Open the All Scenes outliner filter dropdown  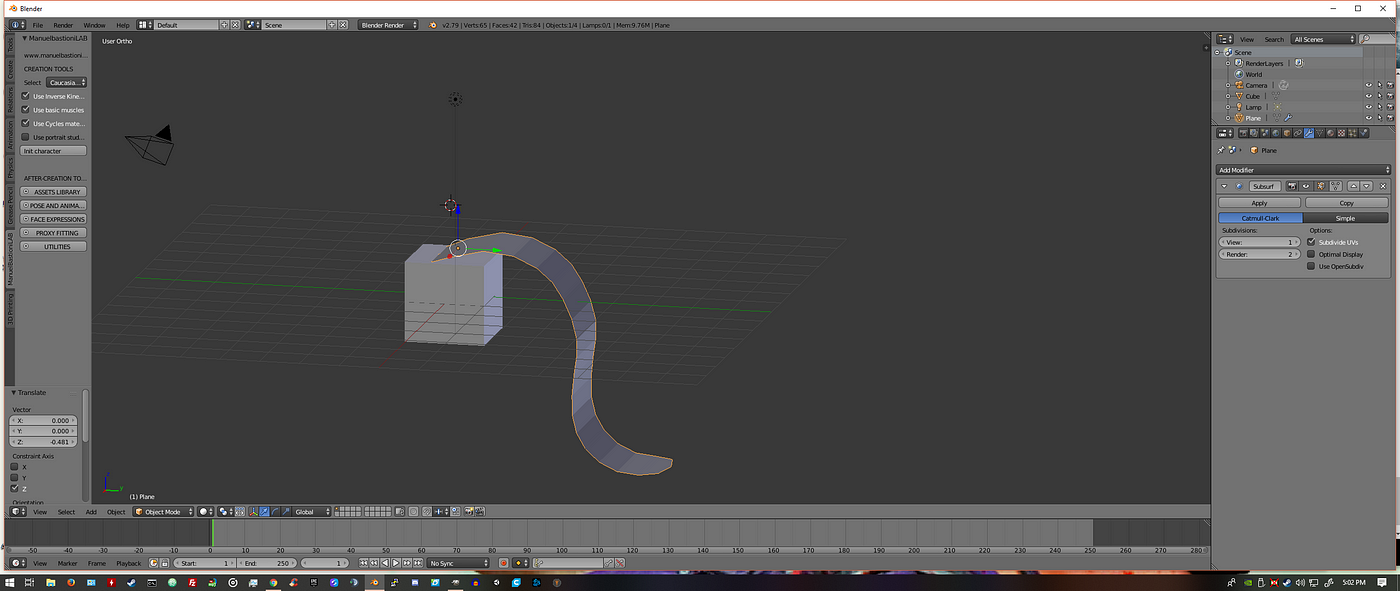click(x=1324, y=39)
